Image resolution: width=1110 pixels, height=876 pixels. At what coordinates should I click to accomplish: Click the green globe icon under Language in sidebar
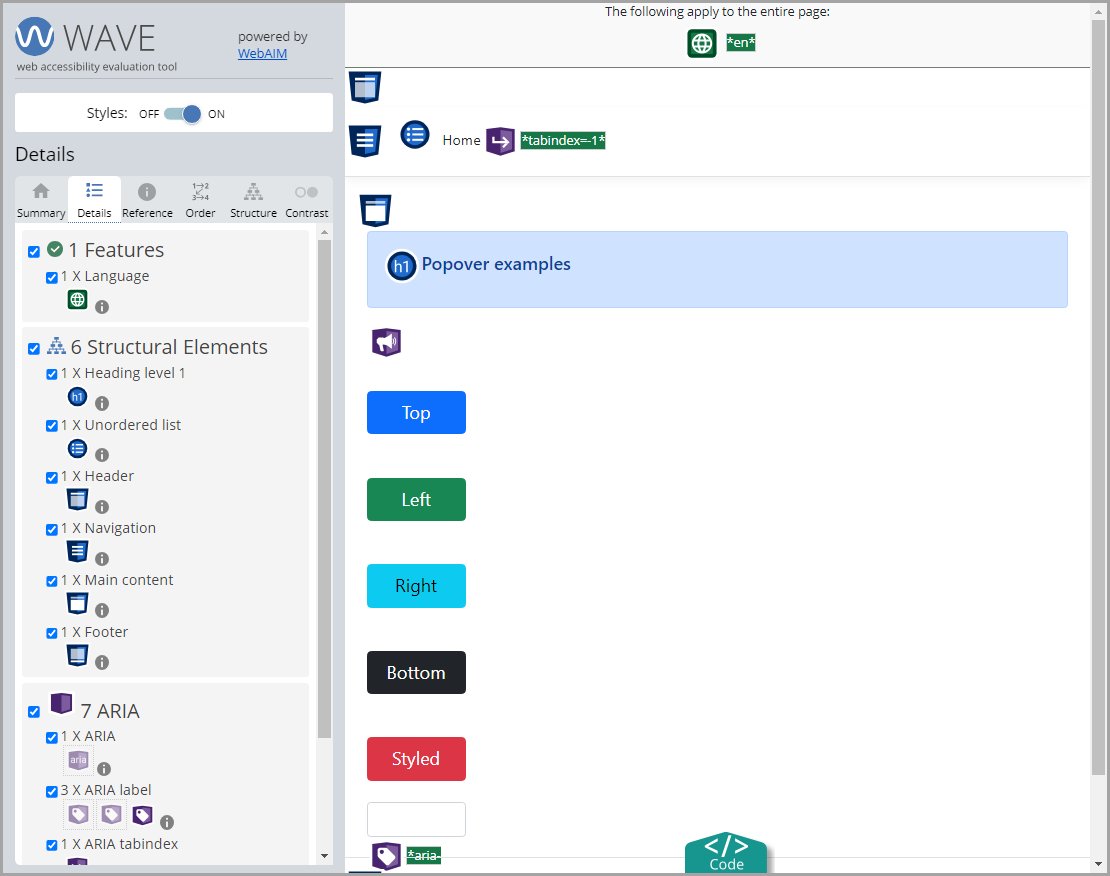[78, 300]
